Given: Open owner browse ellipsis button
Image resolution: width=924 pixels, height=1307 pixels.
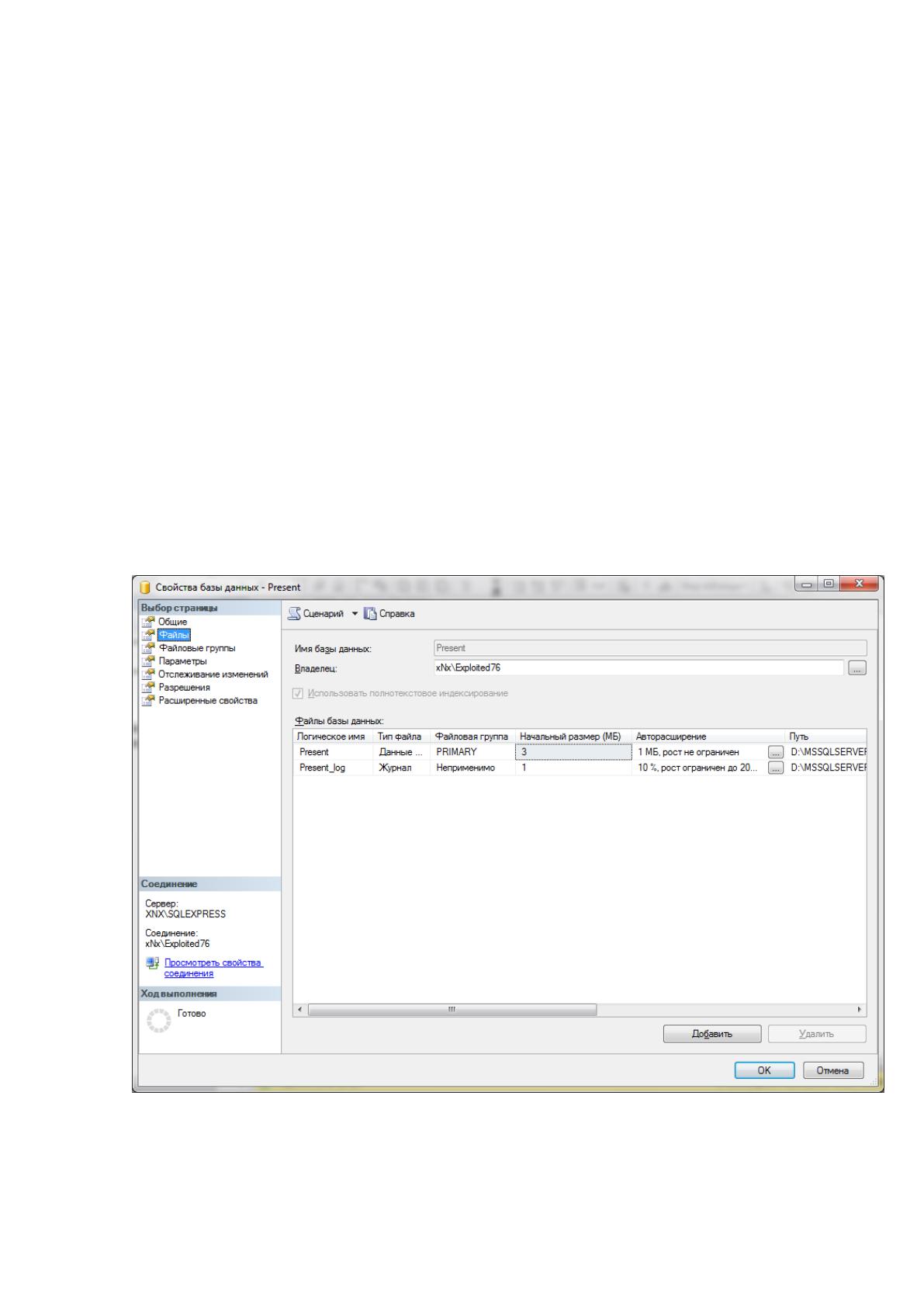Looking at the screenshot, I should 857,668.
